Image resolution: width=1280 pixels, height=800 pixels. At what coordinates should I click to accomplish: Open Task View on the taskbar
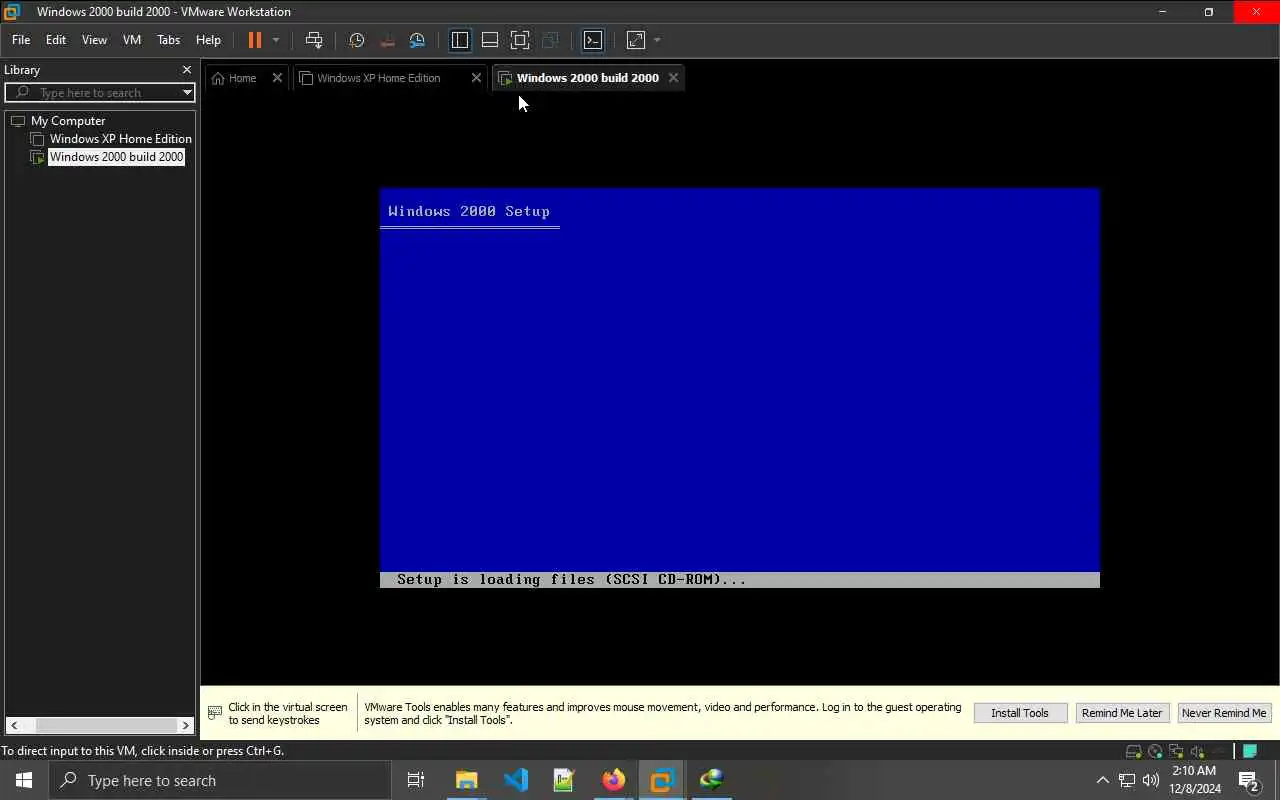(x=416, y=780)
